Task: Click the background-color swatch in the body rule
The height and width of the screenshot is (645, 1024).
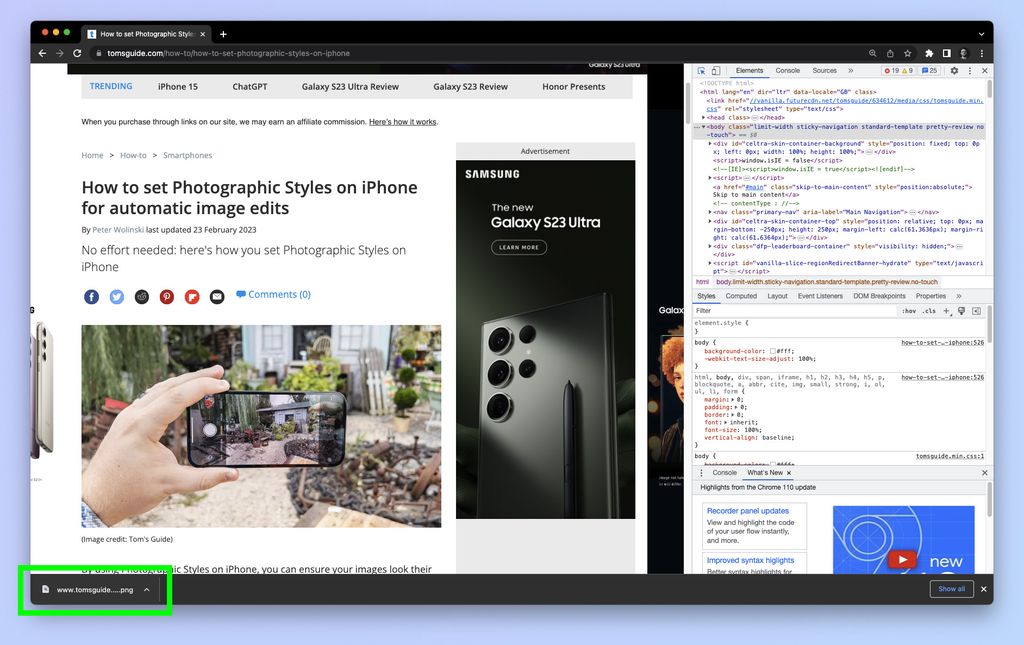Action: pyautogui.click(x=772, y=352)
